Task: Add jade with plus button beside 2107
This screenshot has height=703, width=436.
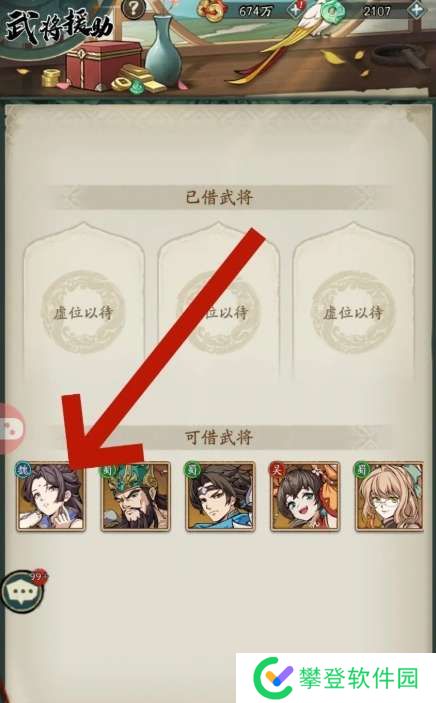Action: pos(418,10)
